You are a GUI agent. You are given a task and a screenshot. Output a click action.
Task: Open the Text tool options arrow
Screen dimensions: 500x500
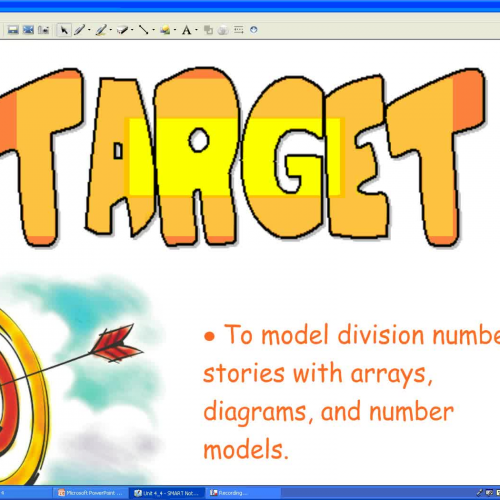196,30
